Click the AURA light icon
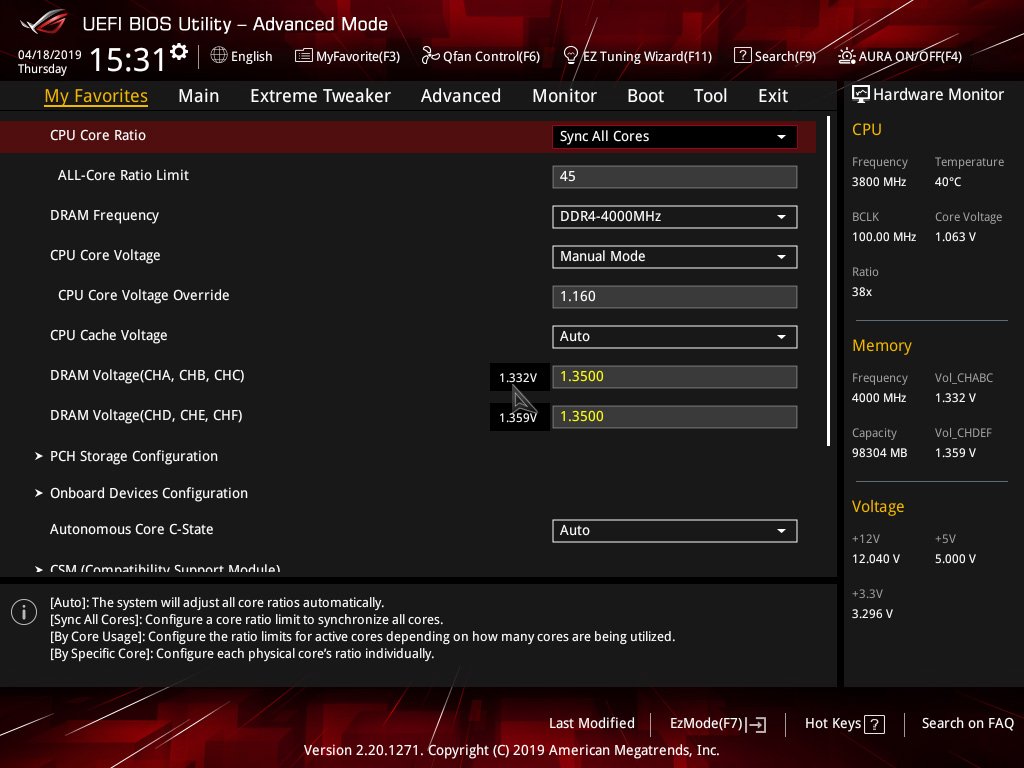The width and height of the screenshot is (1024, 768). point(846,56)
